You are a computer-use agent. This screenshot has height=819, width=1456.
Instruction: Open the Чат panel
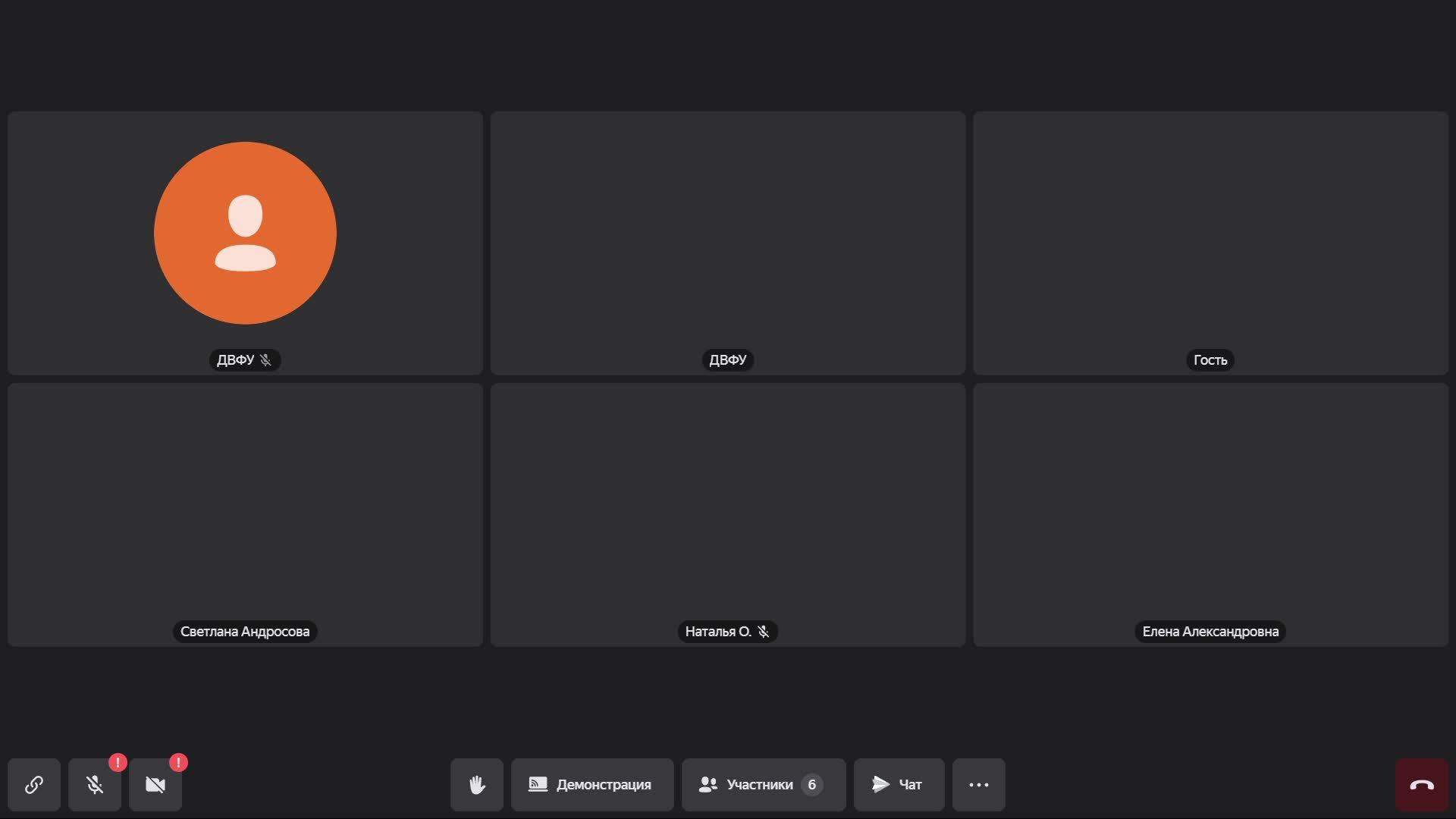(x=899, y=785)
